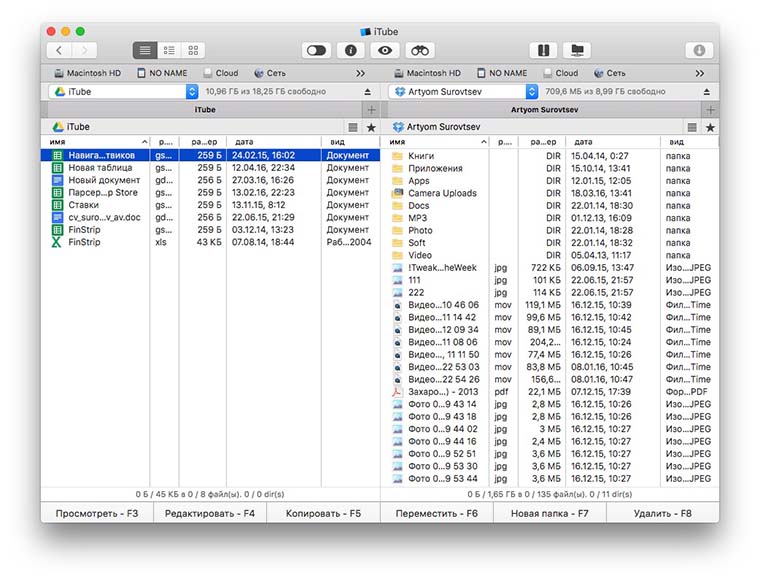This screenshot has height=581, width=760.
Task: Open Сеть in right drive bar
Action: tap(610, 73)
